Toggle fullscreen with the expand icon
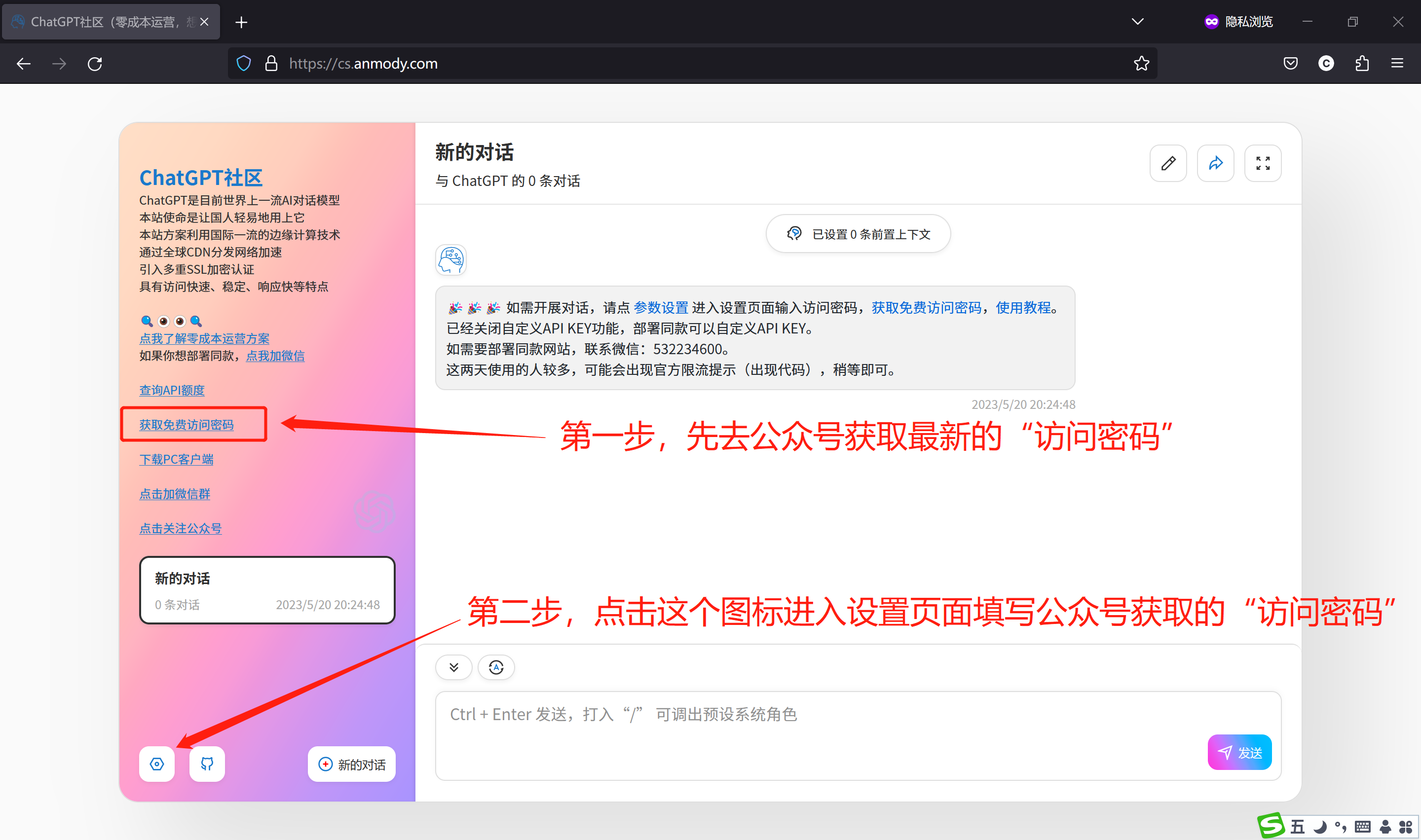The image size is (1421, 840). (x=1263, y=163)
